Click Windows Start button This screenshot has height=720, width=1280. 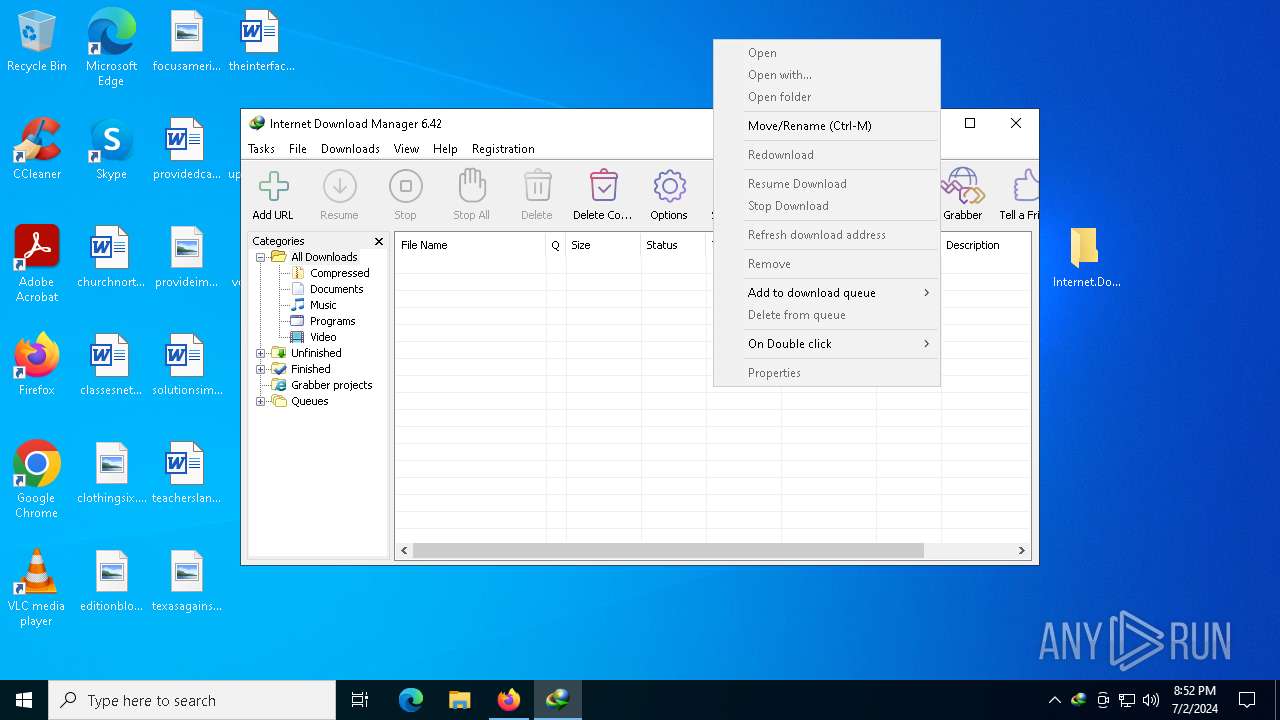(24, 700)
